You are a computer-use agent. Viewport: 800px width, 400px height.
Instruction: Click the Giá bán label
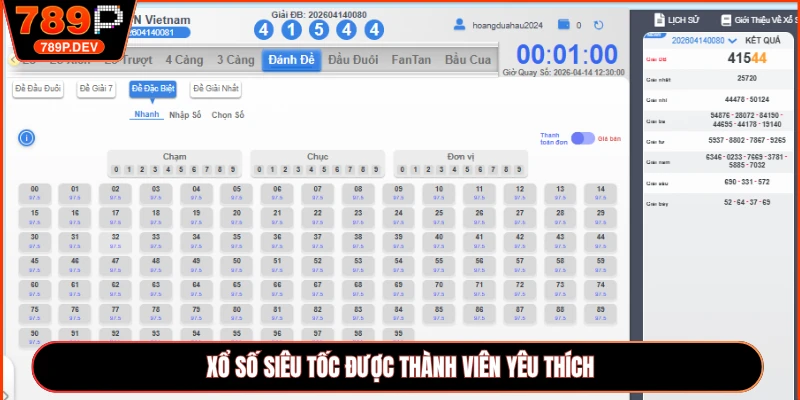(610, 139)
